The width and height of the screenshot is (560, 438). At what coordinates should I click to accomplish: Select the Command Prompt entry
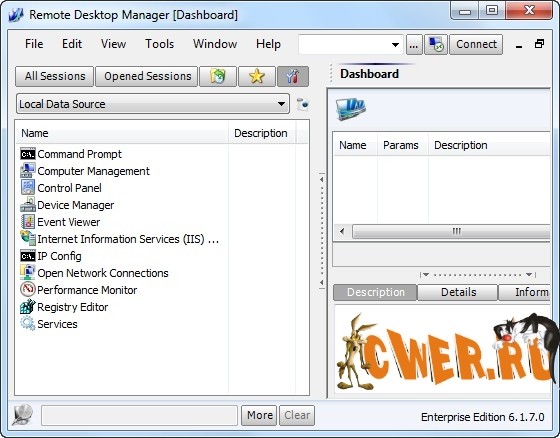pos(79,154)
